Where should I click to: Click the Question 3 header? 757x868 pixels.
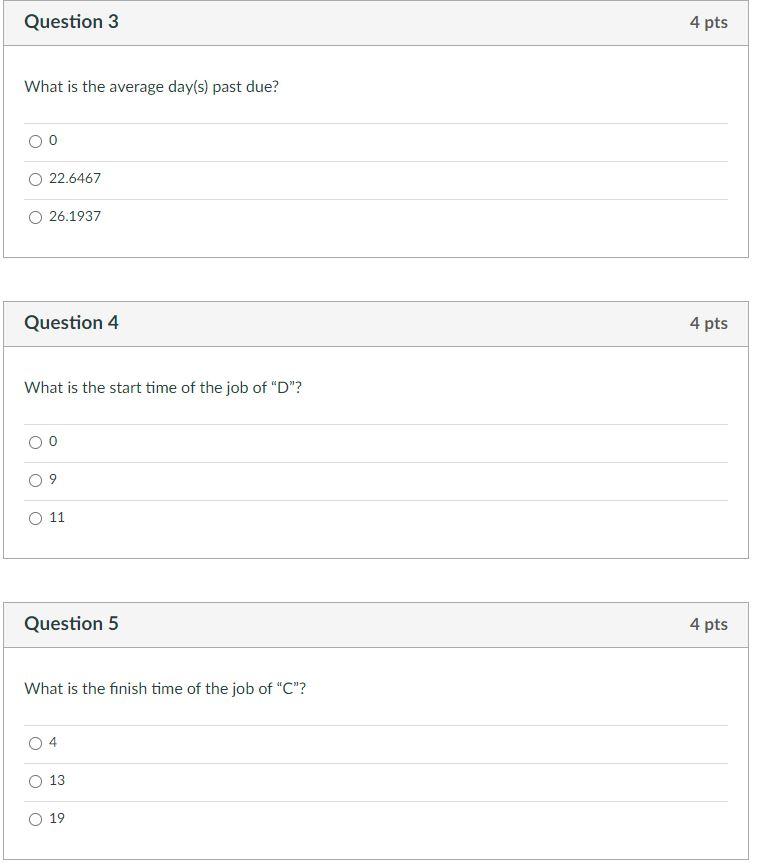pyautogui.click(x=71, y=21)
